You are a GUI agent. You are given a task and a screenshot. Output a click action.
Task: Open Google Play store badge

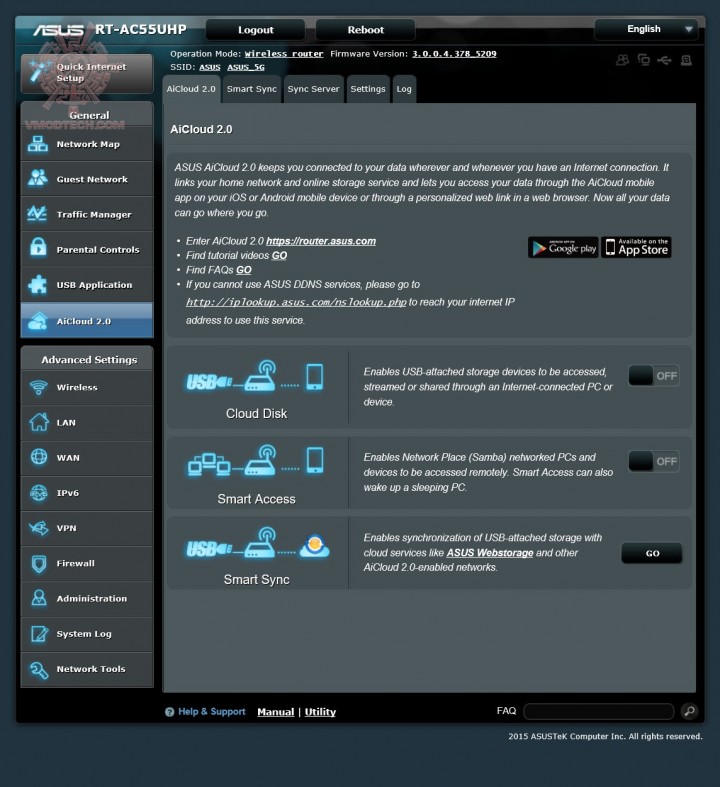pyautogui.click(x=563, y=247)
